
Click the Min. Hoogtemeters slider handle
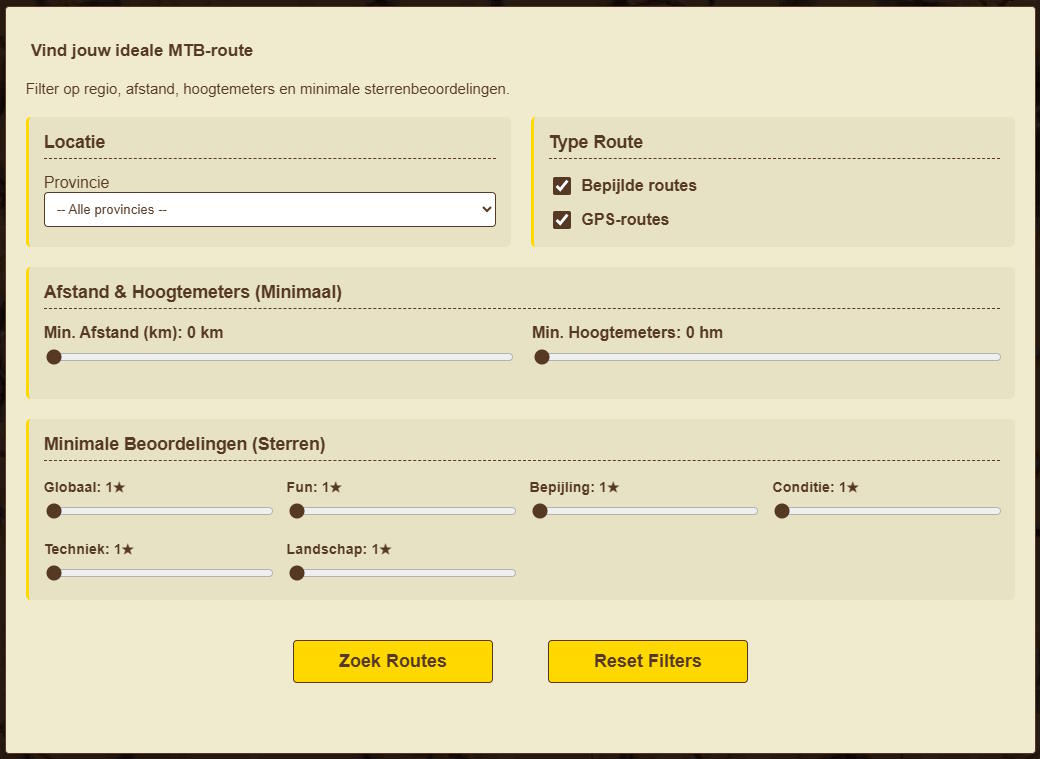[x=542, y=357]
